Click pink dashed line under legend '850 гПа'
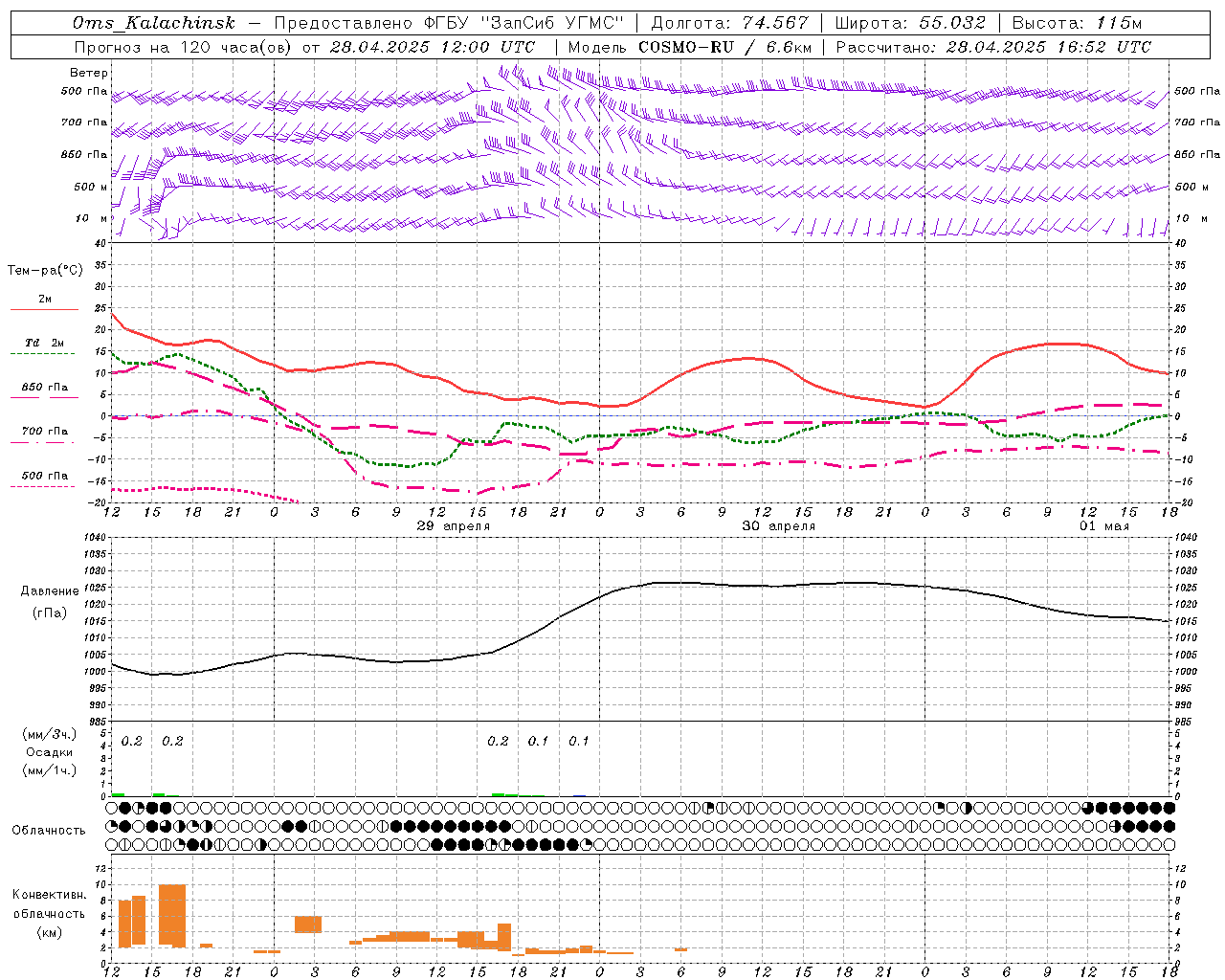 point(42,398)
